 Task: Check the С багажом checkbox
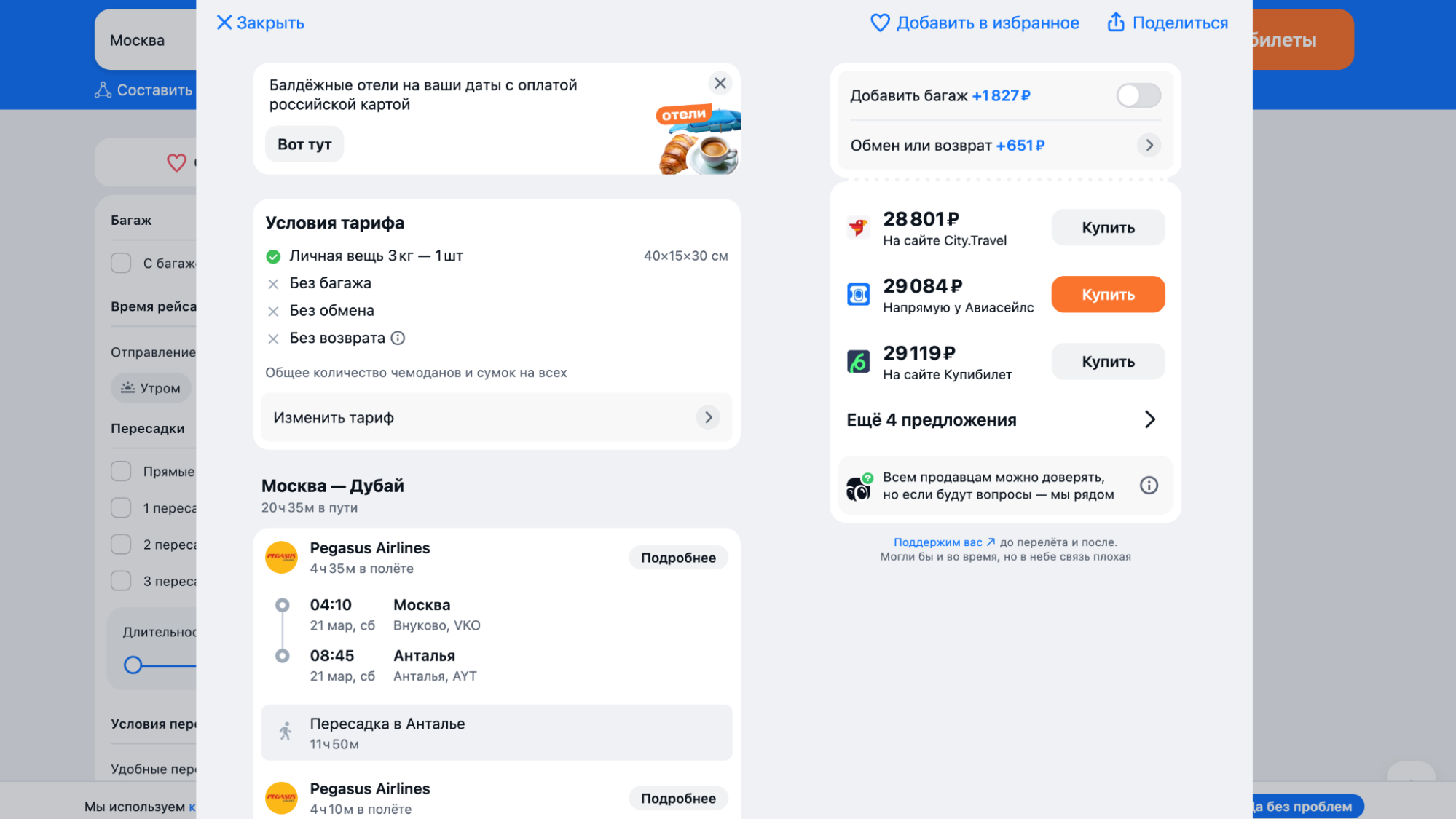coord(121,263)
